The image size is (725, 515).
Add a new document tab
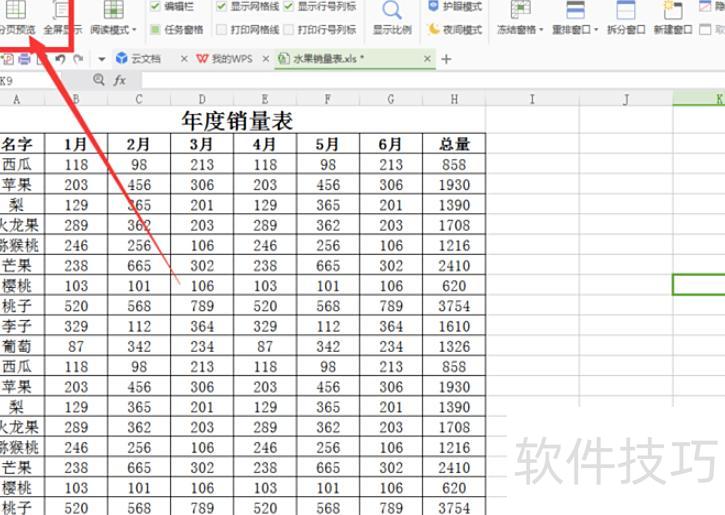tap(446, 59)
